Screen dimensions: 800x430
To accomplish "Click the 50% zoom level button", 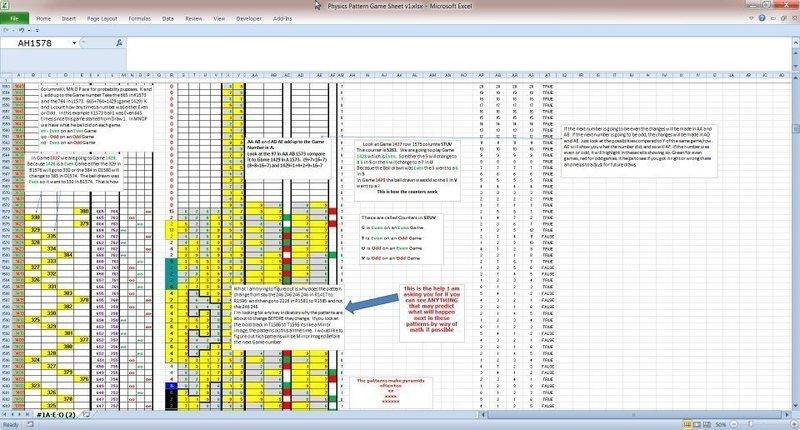I will click(720, 424).
